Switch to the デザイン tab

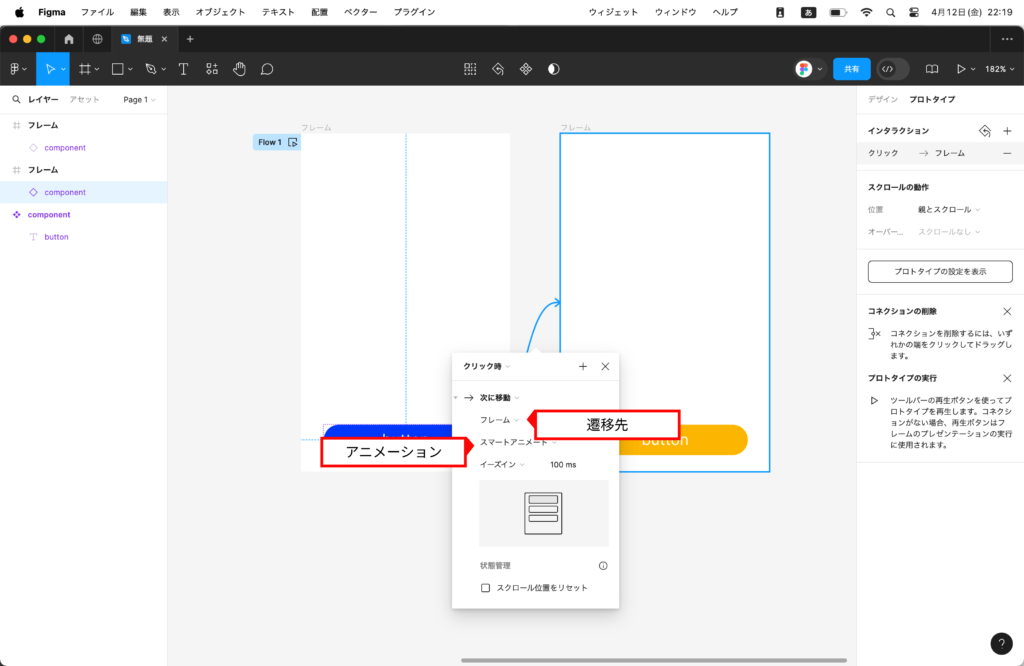click(x=882, y=99)
